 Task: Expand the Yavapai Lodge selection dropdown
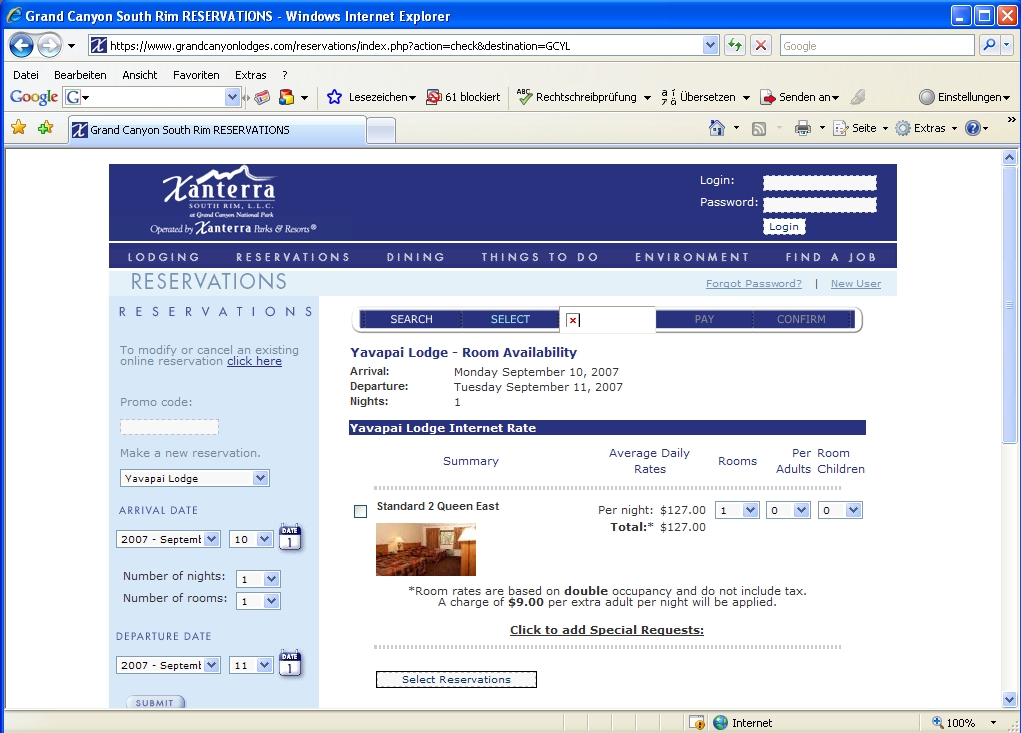tap(194, 478)
